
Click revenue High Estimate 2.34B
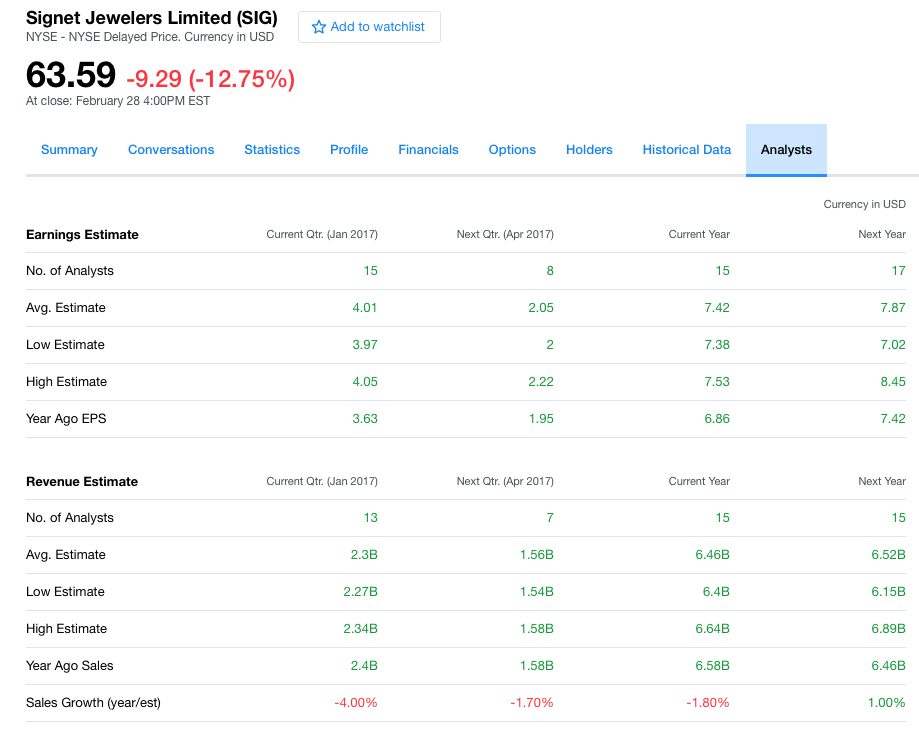(x=360, y=628)
